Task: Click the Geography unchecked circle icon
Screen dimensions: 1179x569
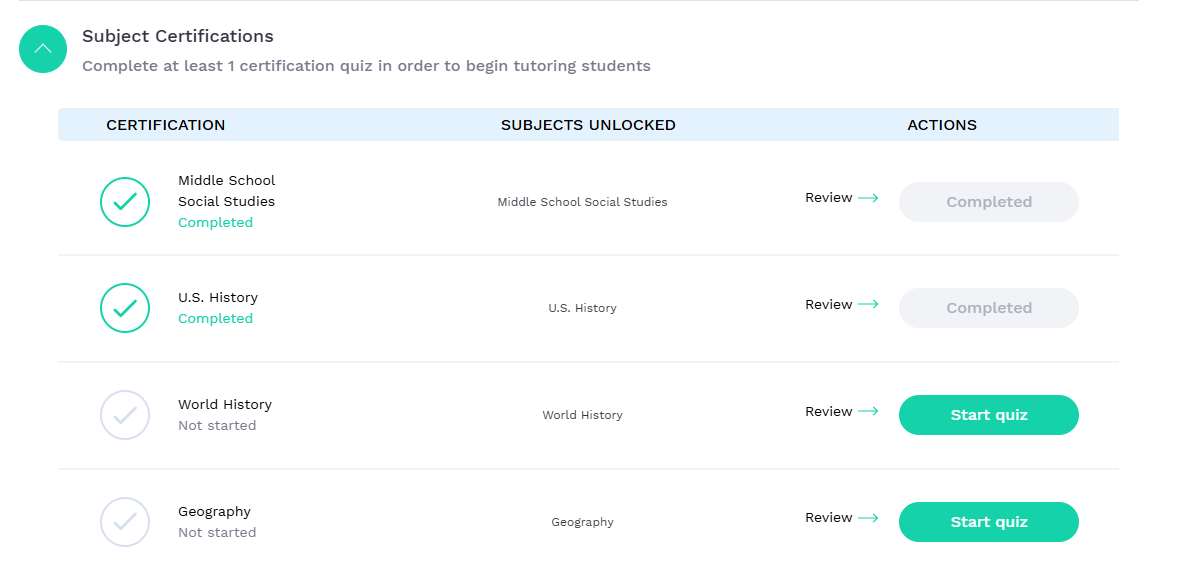Action: click(125, 522)
